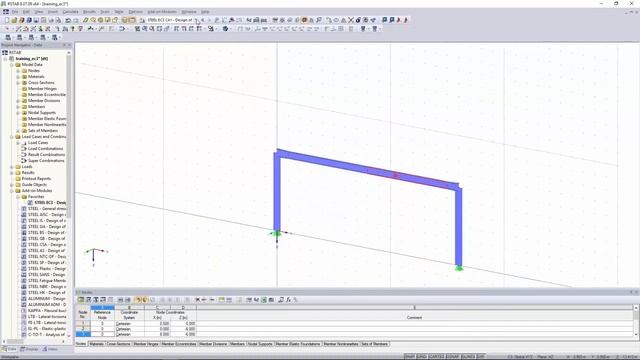
Task: Select node row 2 in Nodes table
Action: click(x=83, y=329)
